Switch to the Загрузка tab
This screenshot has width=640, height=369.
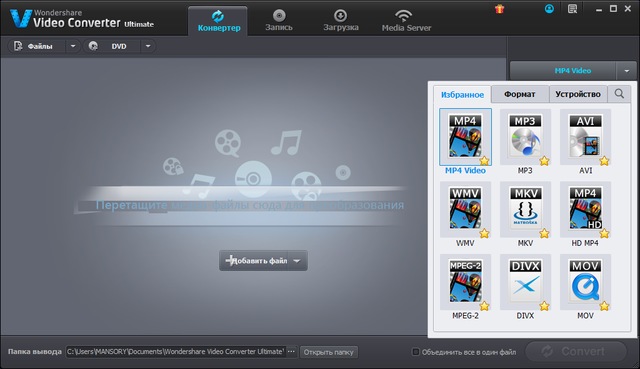341,21
